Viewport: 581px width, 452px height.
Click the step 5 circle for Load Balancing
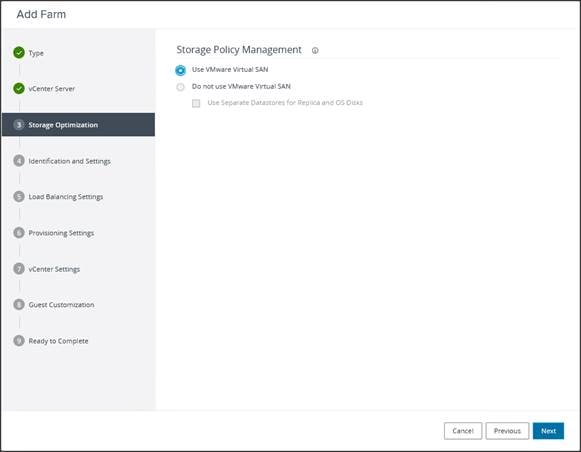[19, 196]
